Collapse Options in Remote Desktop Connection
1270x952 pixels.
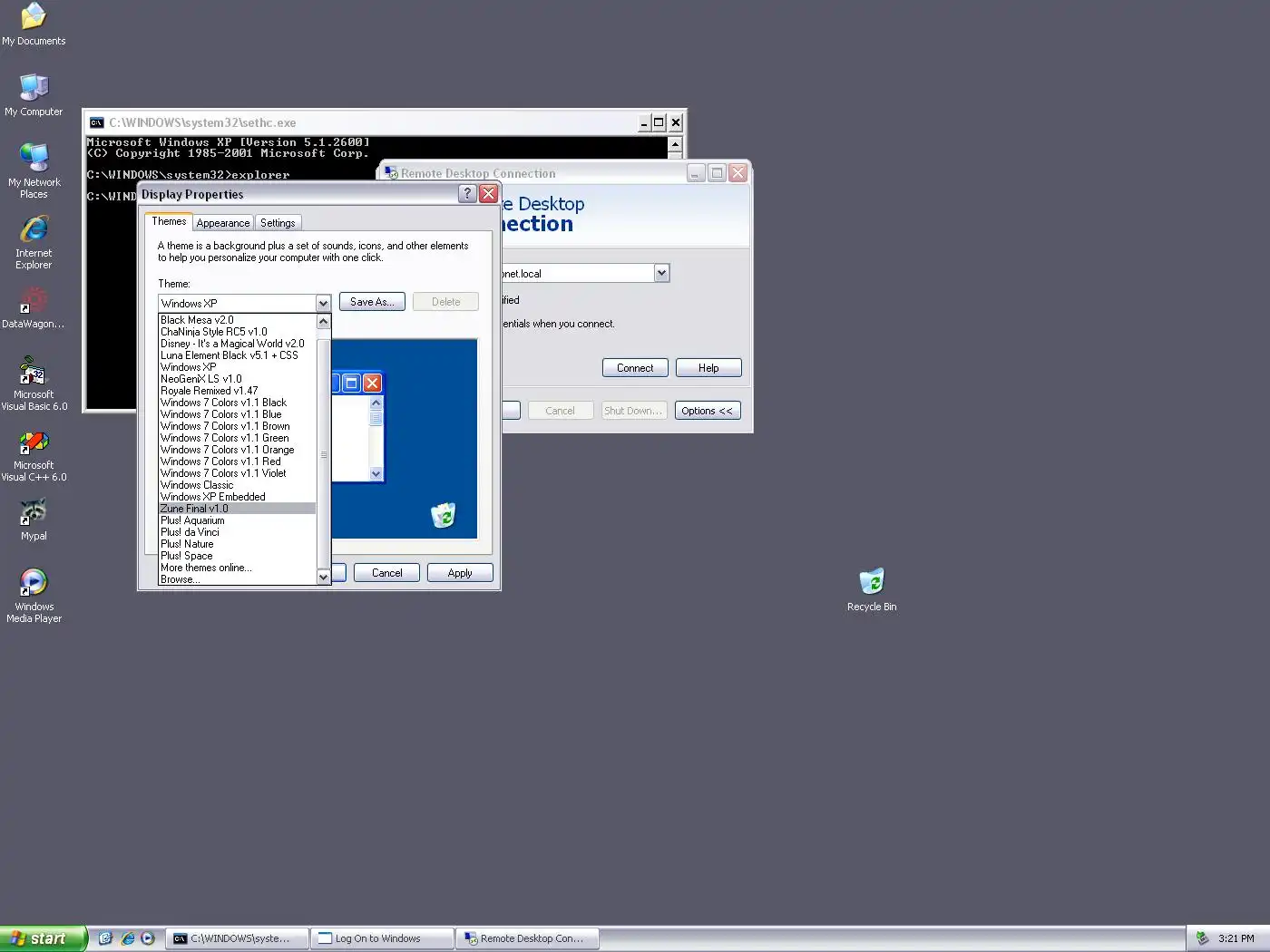(708, 411)
